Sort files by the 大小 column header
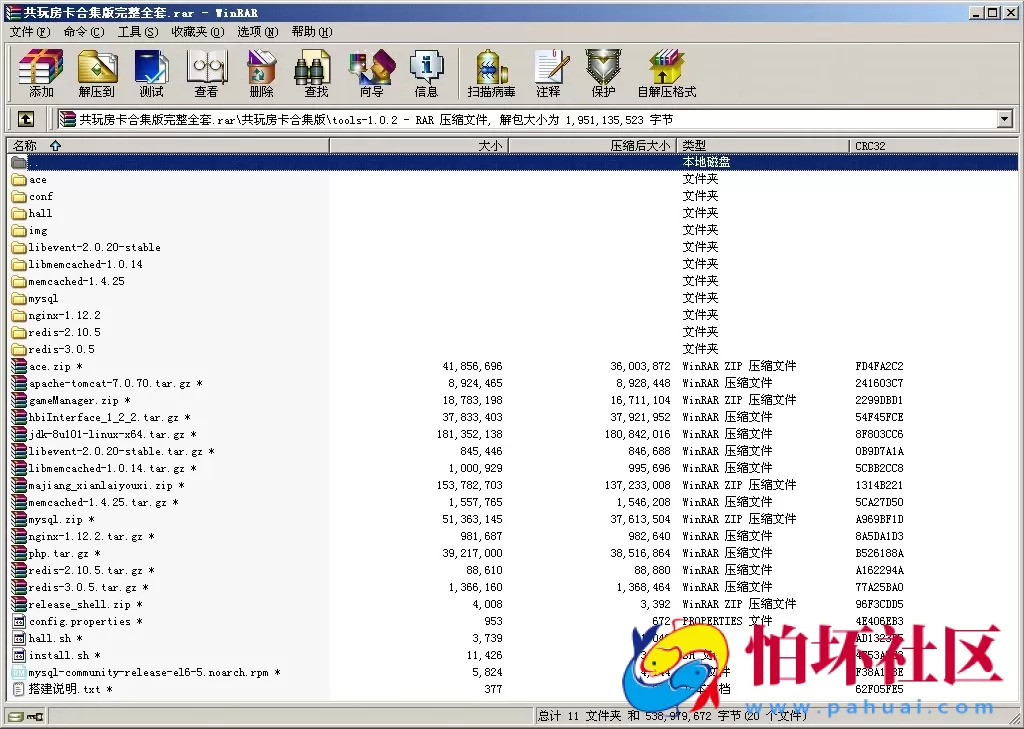Image resolution: width=1024 pixels, height=729 pixels. (490, 146)
